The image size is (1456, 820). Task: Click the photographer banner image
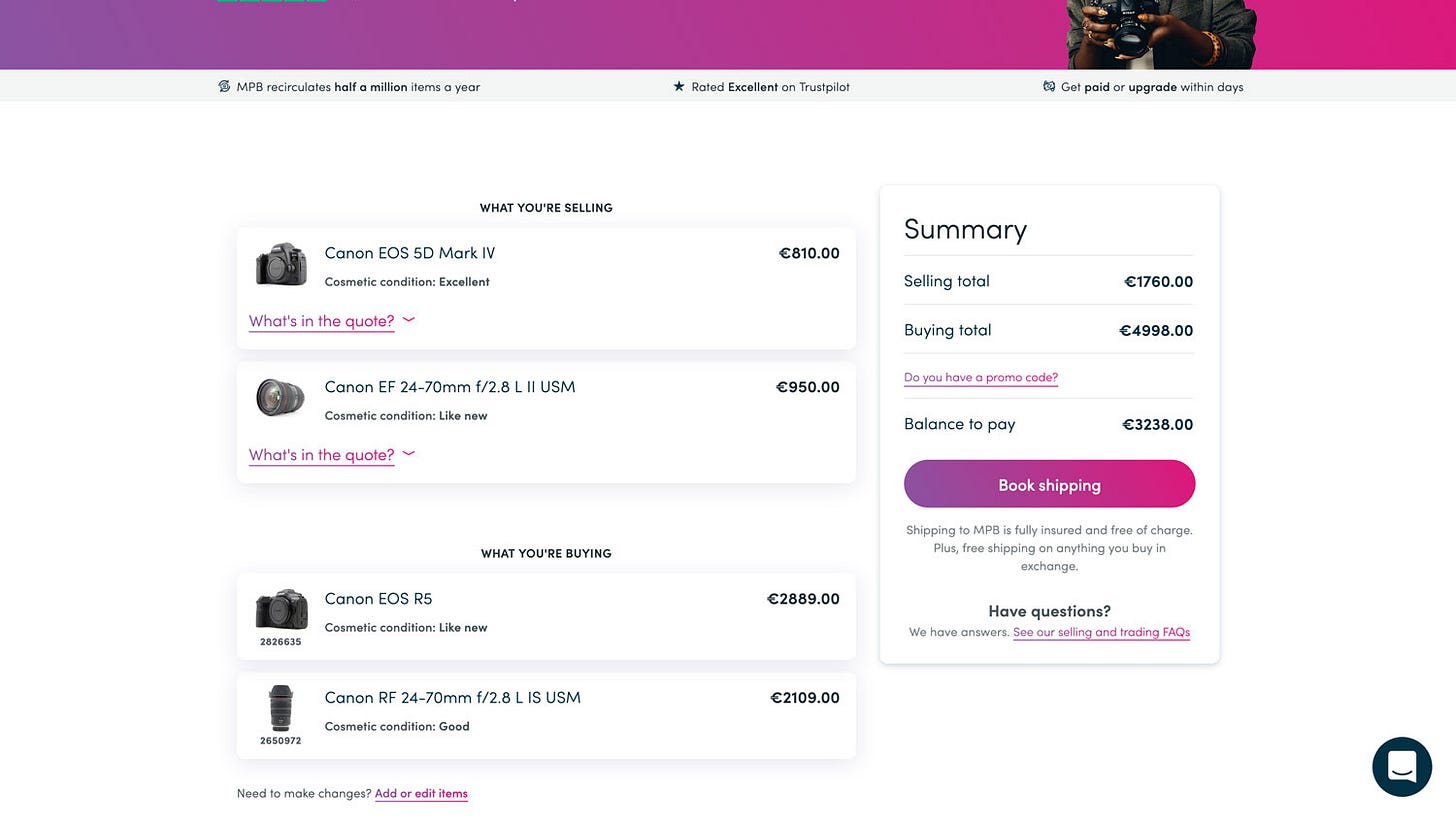(x=1160, y=34)
